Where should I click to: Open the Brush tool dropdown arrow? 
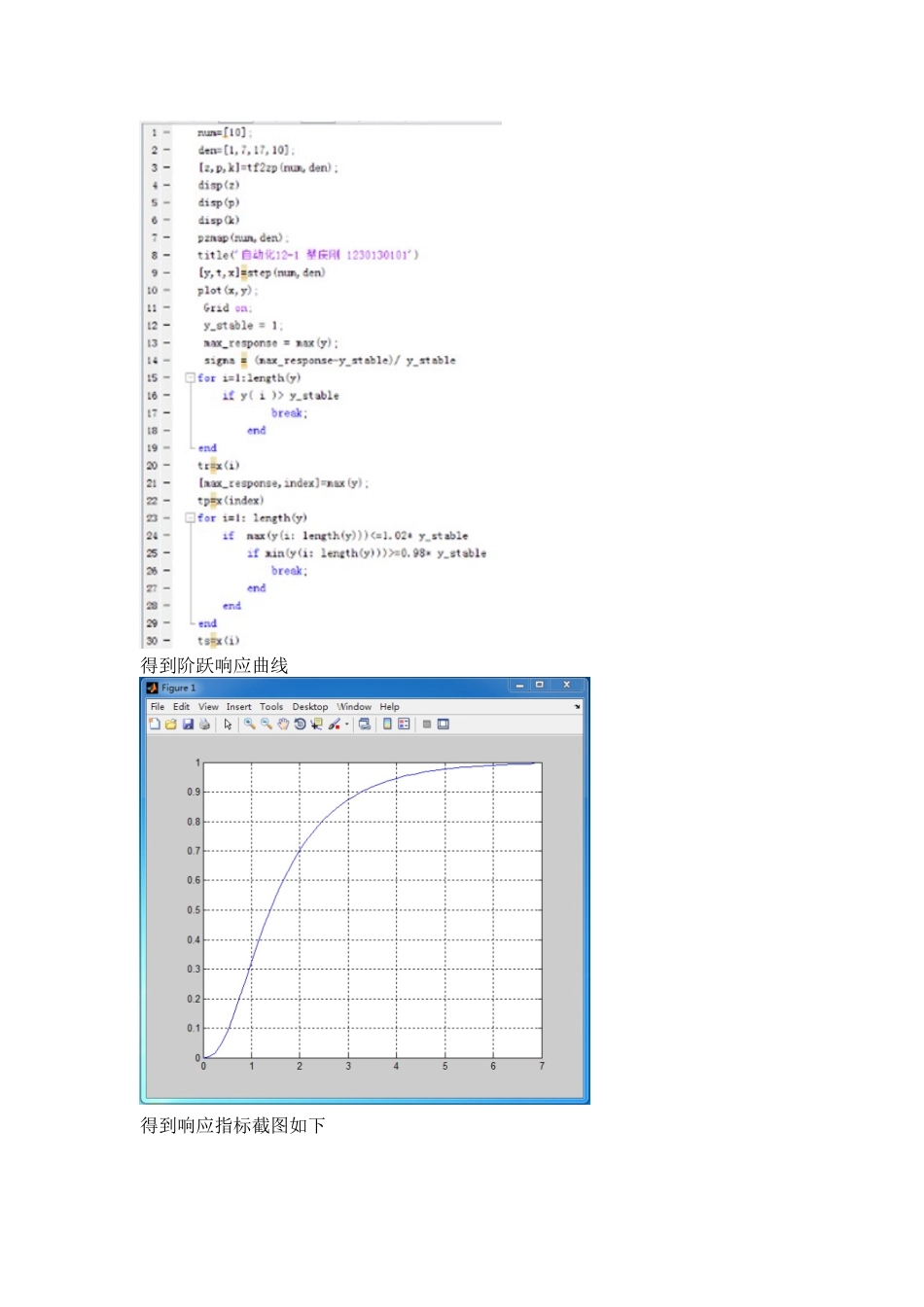(346, 724)
